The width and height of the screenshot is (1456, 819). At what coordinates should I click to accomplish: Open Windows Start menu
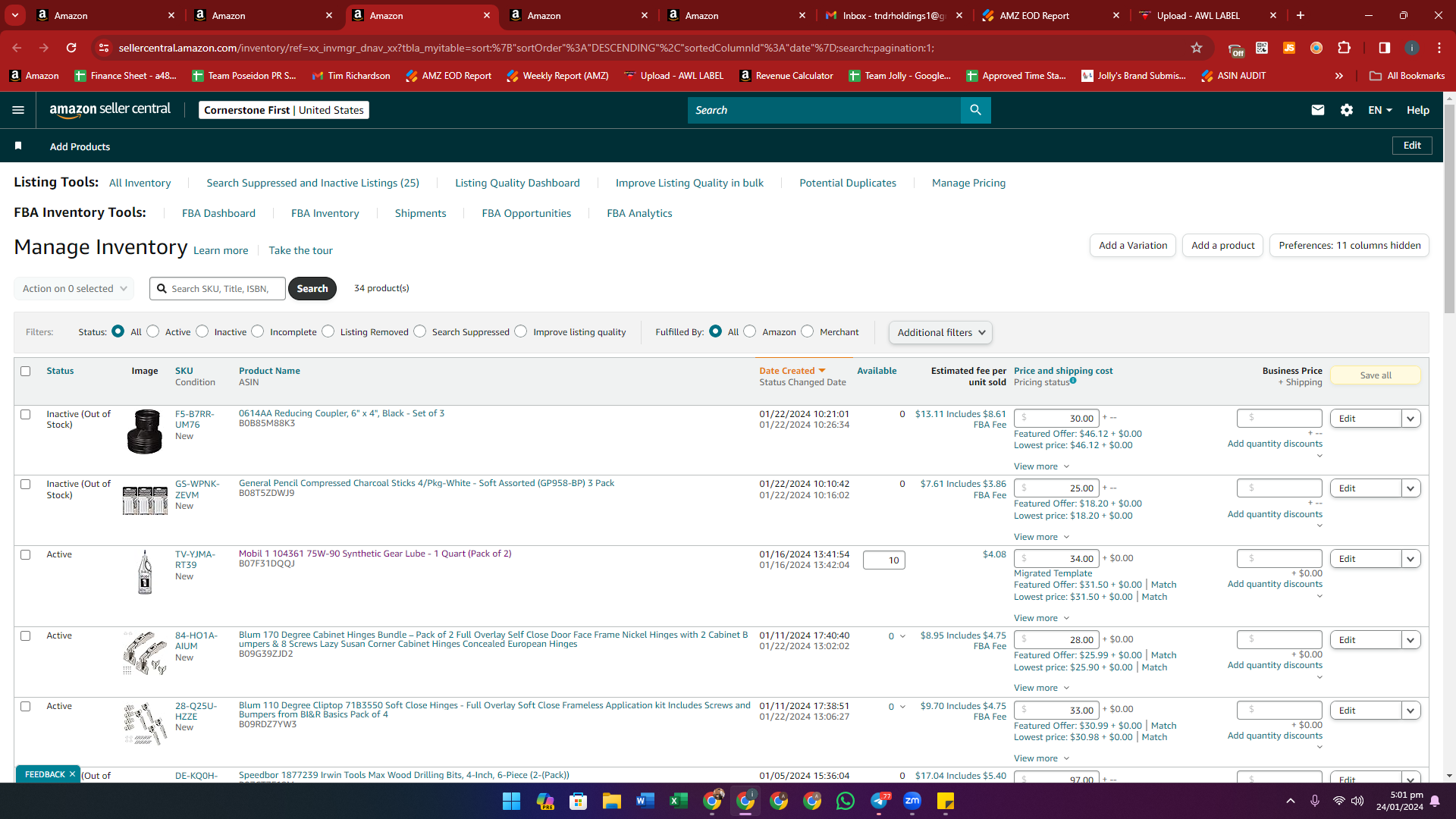(x=511, y=801)
